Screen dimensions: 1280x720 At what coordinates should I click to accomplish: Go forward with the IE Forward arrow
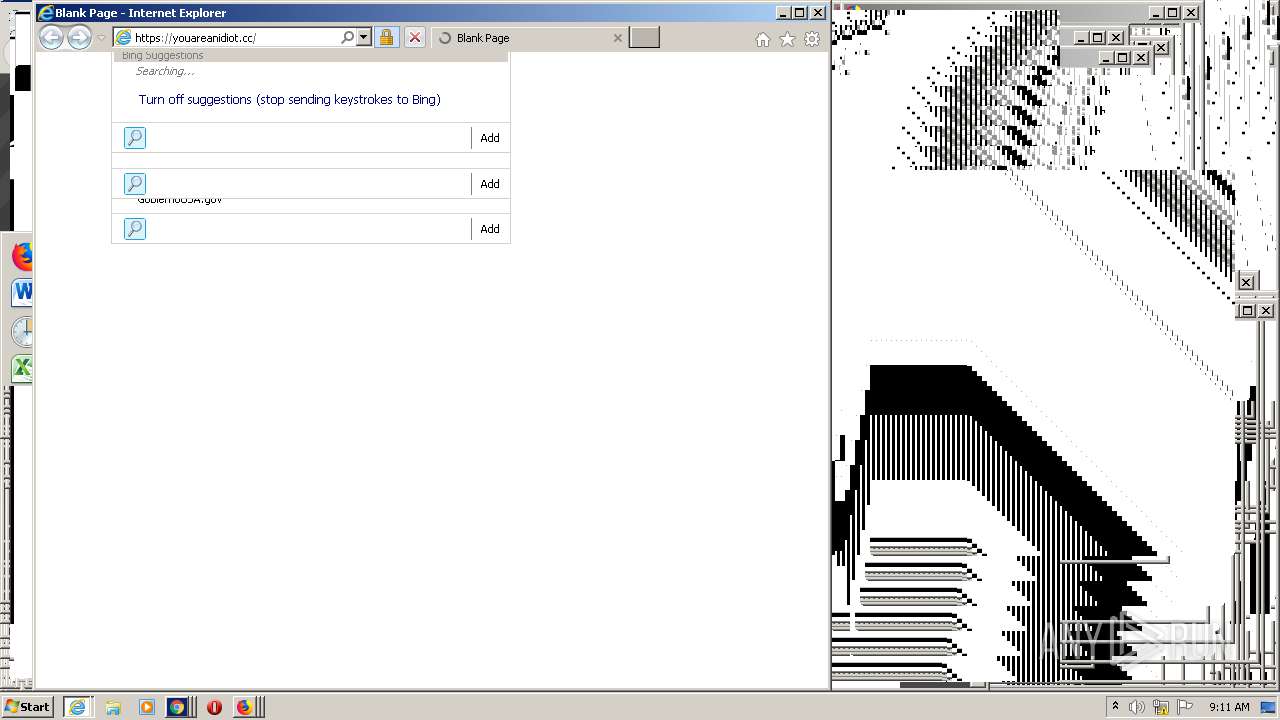point(79,38)
